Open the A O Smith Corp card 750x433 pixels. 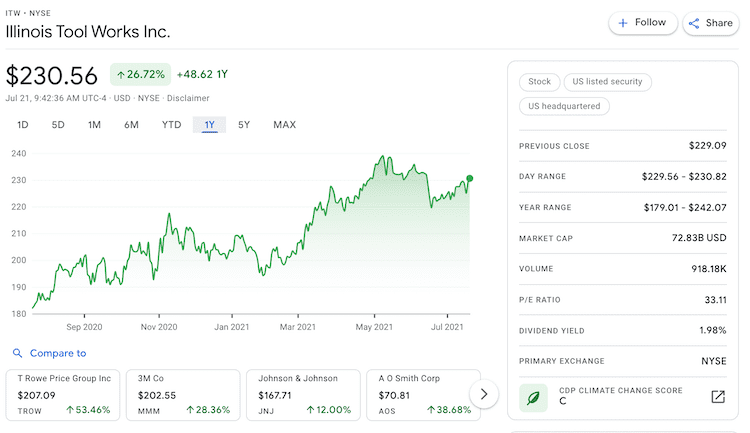pyautogui.click(x=423, y=395)
